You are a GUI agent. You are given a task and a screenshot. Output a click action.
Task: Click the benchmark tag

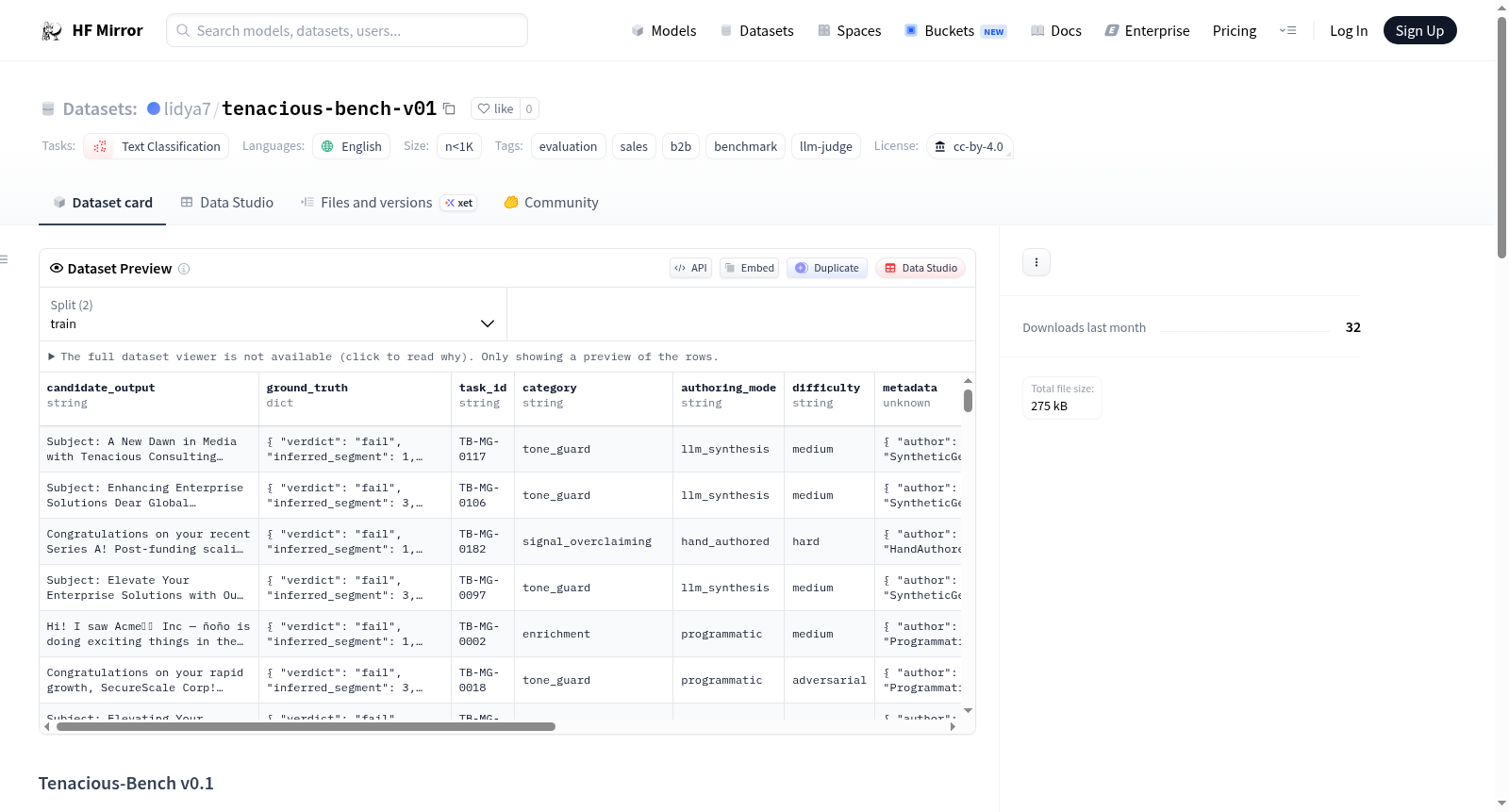click(x=745, y=146)
